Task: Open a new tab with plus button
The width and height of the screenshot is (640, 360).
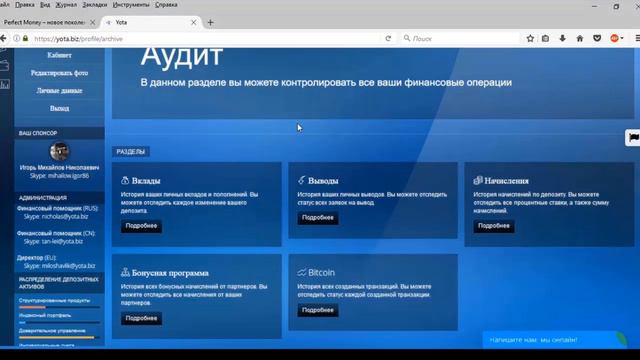Action: pos(210,22)
